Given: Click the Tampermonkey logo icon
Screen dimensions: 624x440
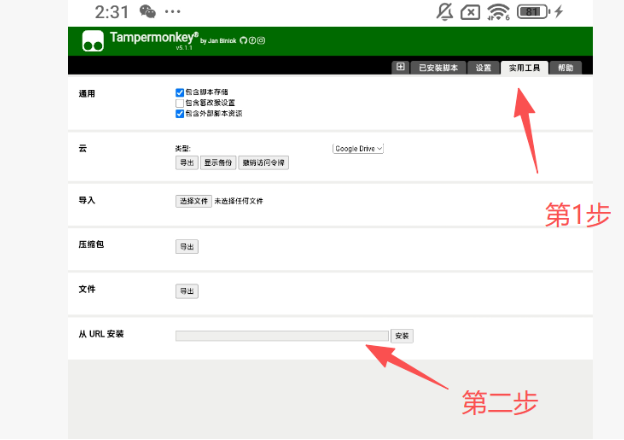Looking at the screenshot, I should click(x=93, y=41).
